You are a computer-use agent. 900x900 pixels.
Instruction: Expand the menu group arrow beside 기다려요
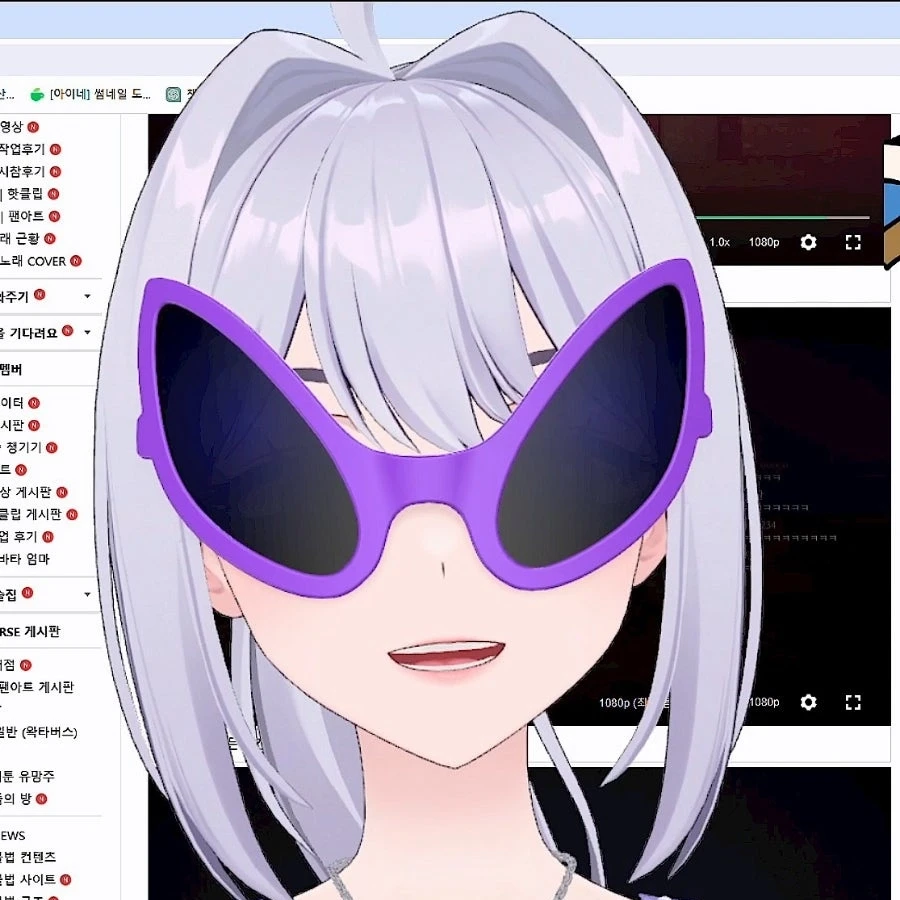tap(87, 332)
